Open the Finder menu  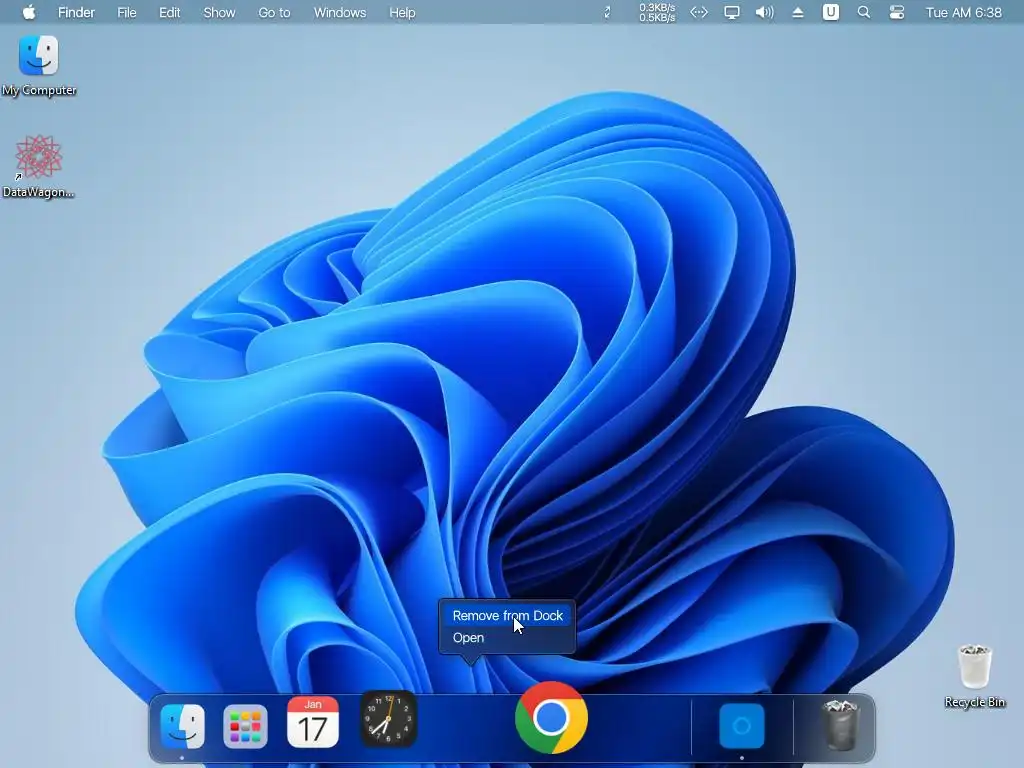(76, 12)
